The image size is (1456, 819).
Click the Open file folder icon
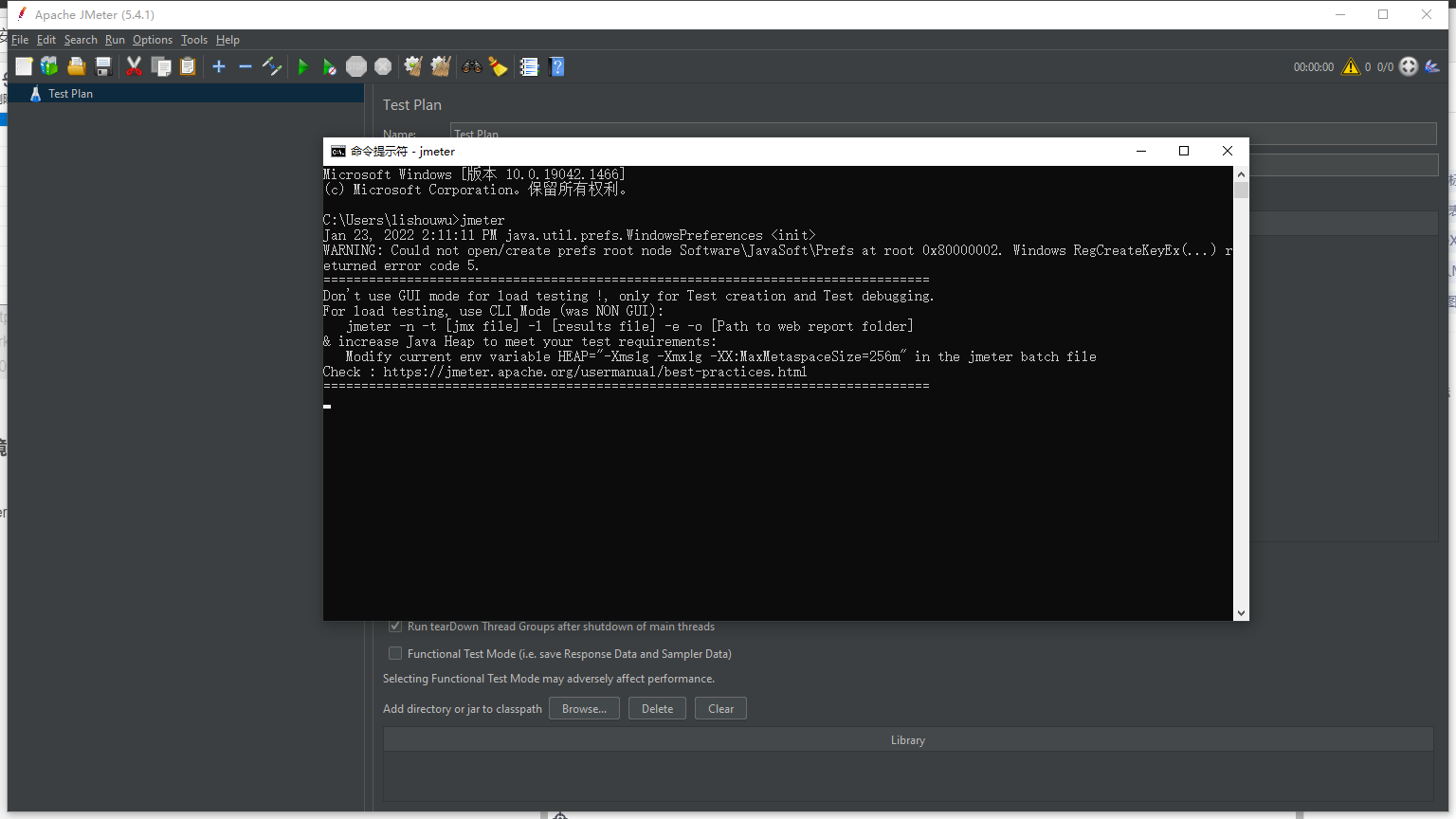[x=77, y=66]
